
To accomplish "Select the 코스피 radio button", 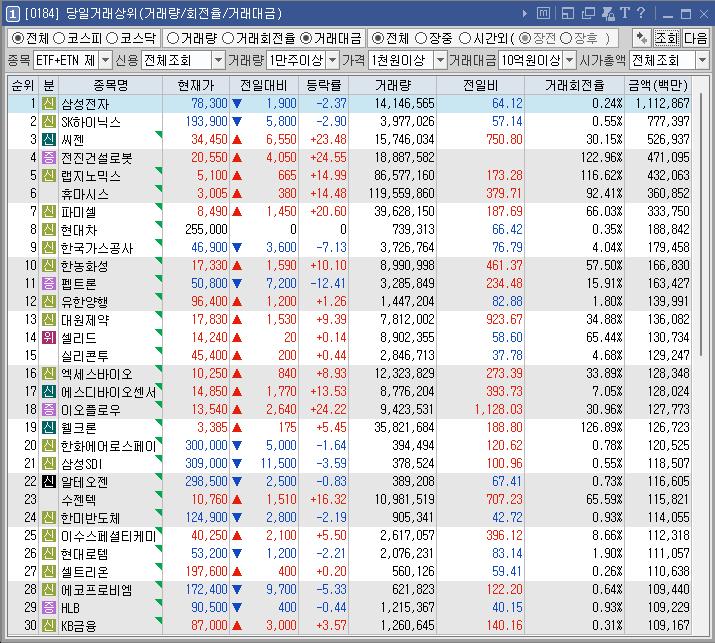I will coord(59,38).
